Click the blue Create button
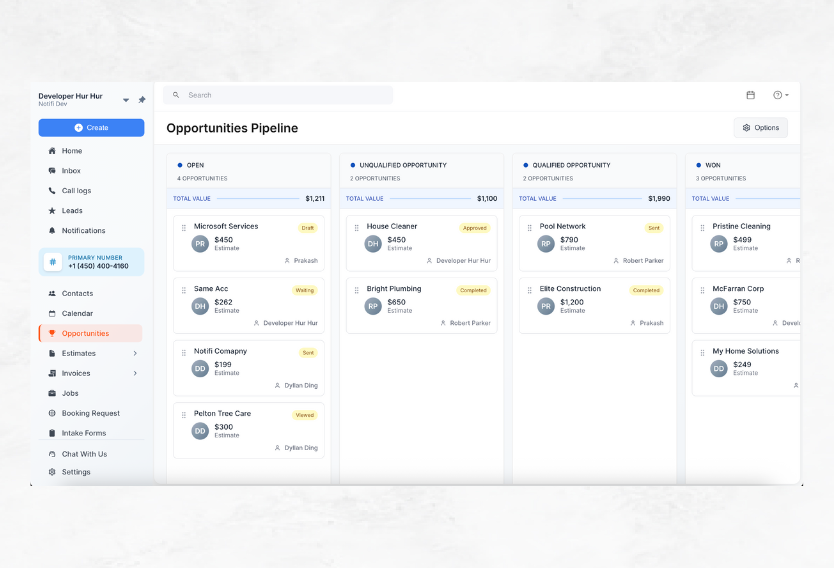Screen dimensions: 834x568 [x=91, y=128]
